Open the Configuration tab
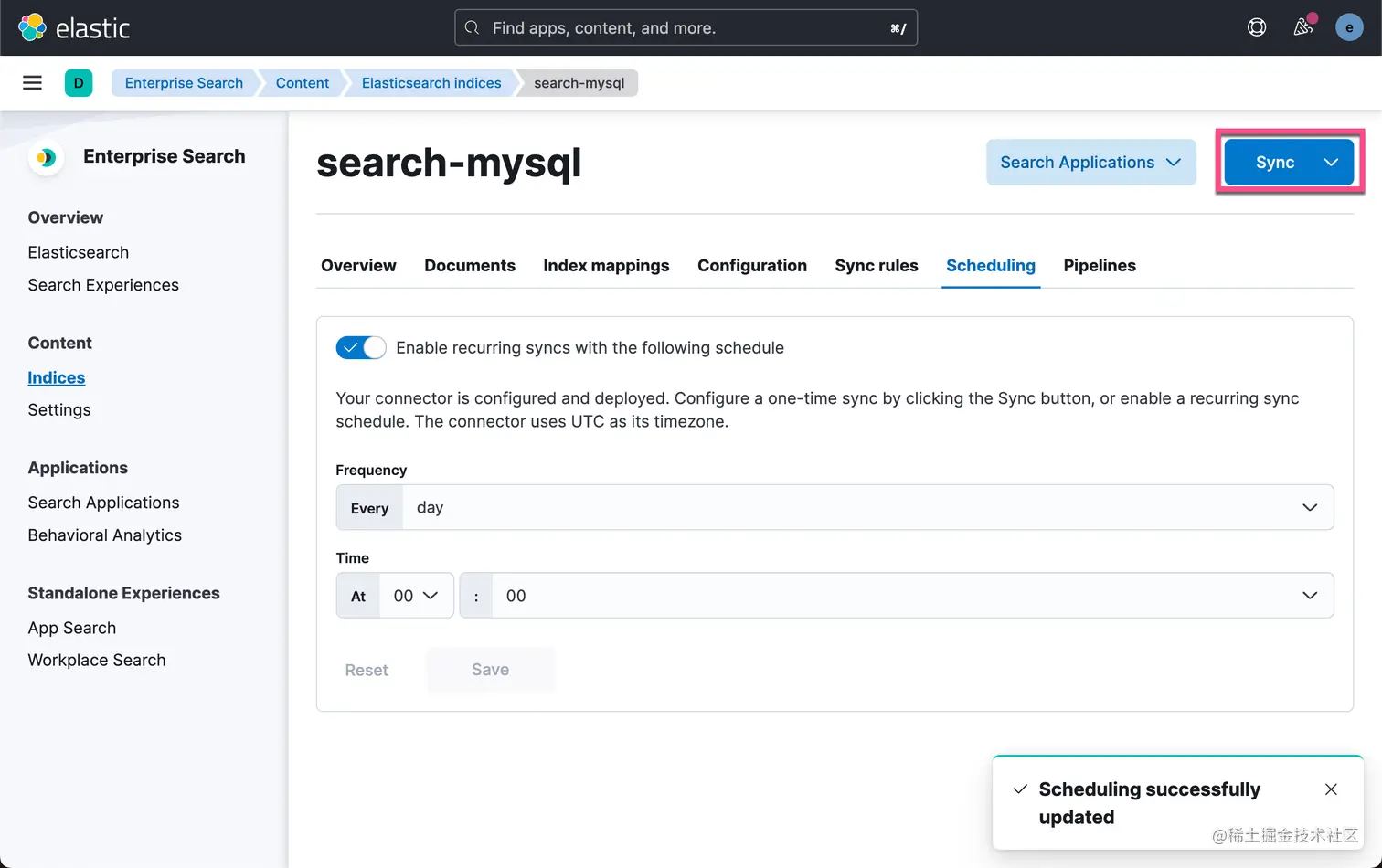 tap(752, 266)
